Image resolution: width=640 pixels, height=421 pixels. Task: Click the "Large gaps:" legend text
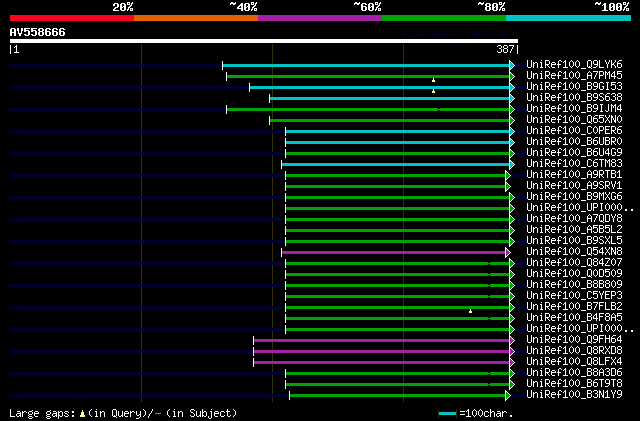(42, 413)
